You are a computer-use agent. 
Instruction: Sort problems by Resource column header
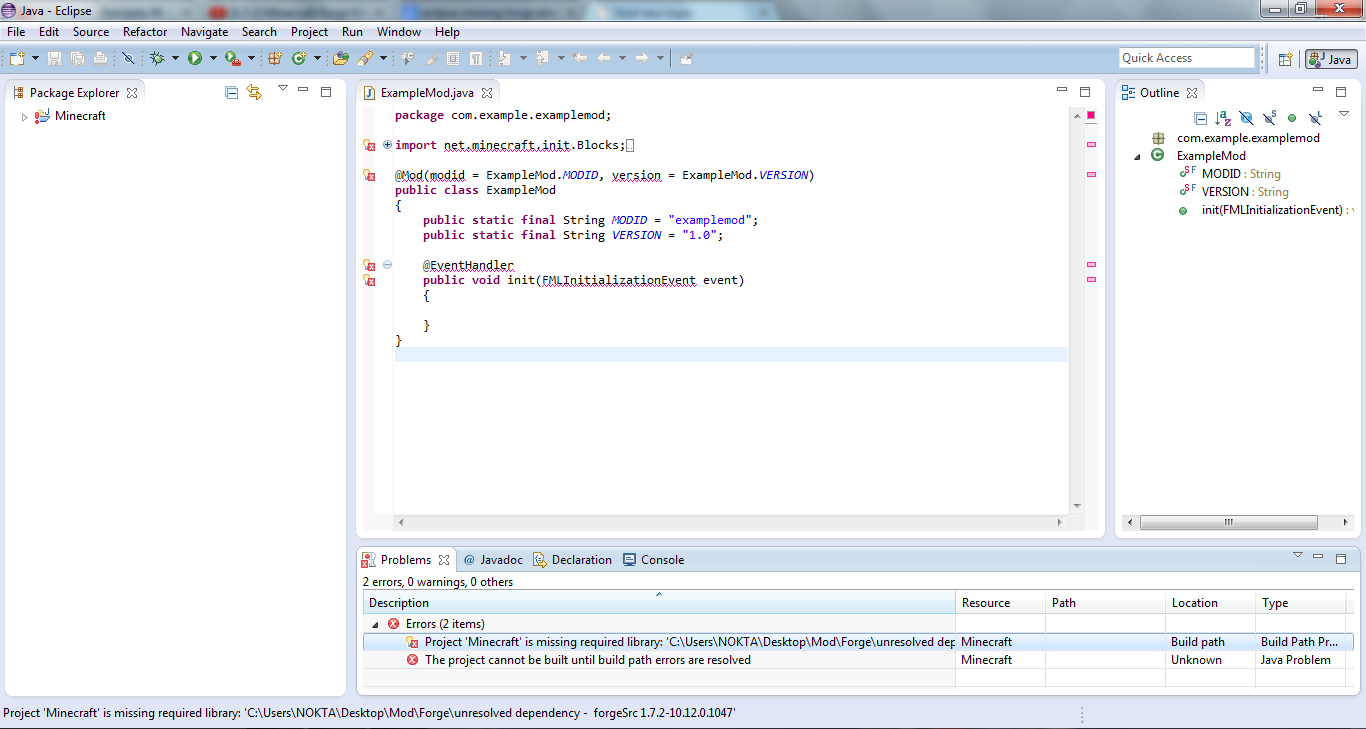1001,603
